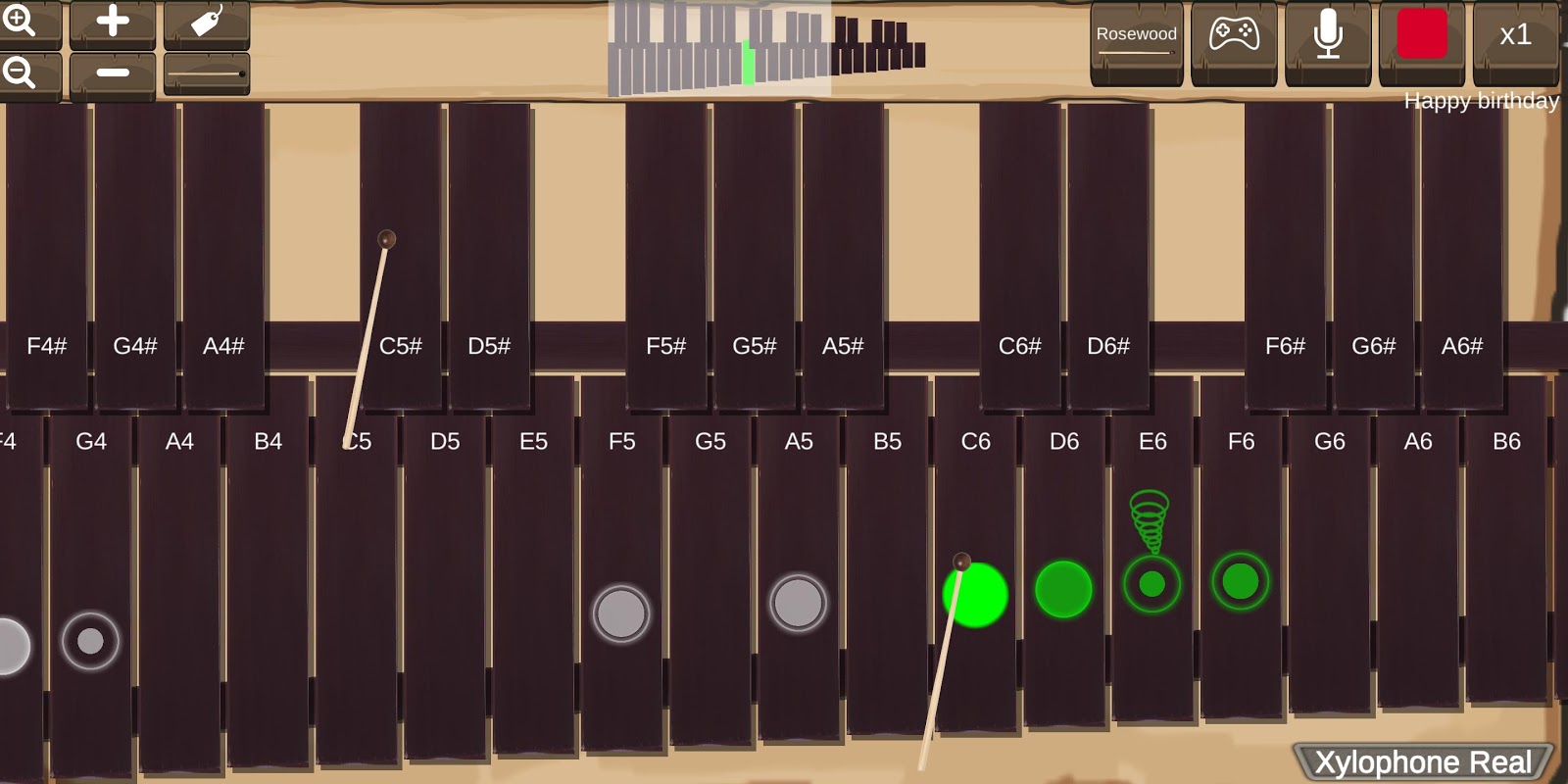This screenshot has height=784, width=1568.
Task: Click the green position marker in the minimap
Action: click(x=749, y=63)
